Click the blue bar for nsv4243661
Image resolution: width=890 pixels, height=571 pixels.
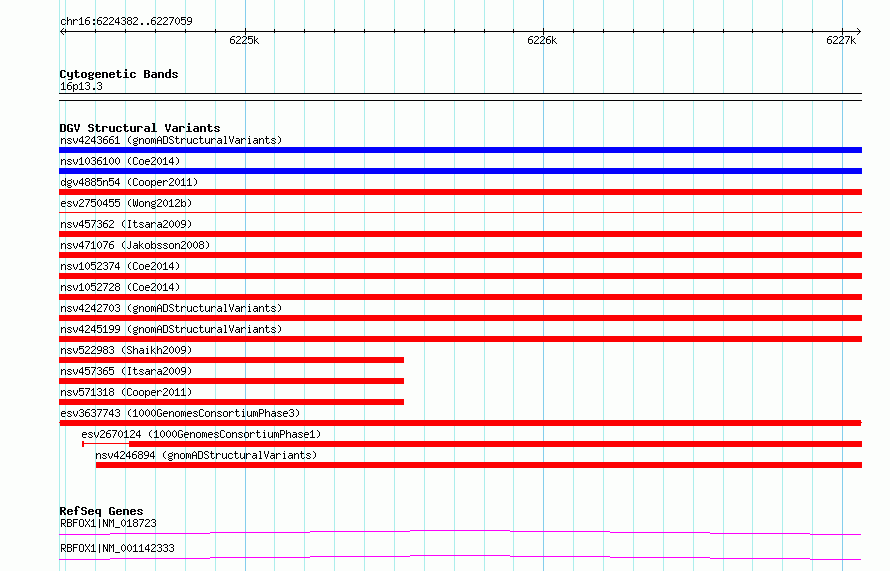click(460, 150)
